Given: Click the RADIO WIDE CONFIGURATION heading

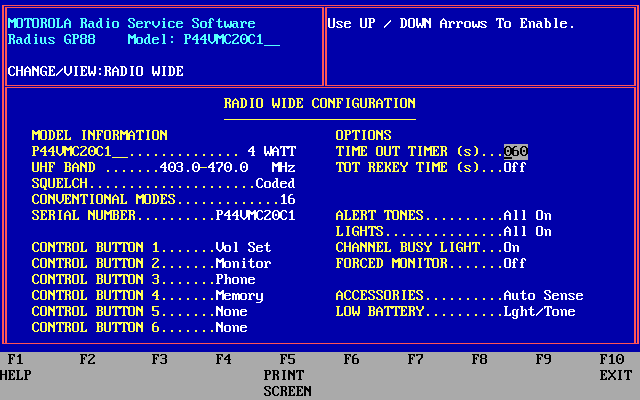Looking at the screenshot, I should 320,103.
